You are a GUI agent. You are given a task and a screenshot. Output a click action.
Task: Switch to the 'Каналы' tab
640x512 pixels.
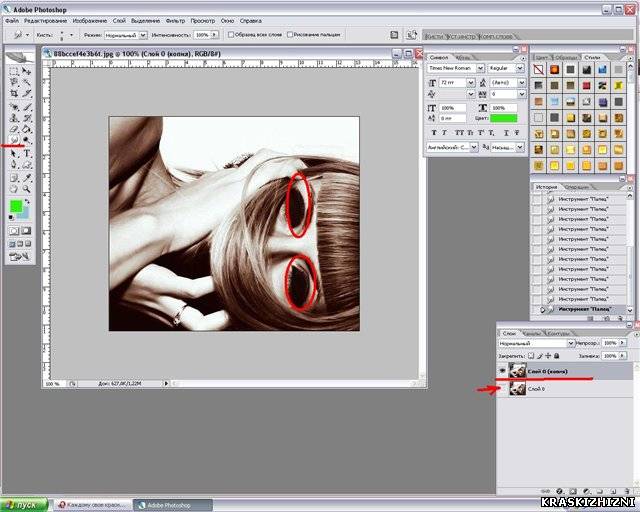(x=532, y=334)
